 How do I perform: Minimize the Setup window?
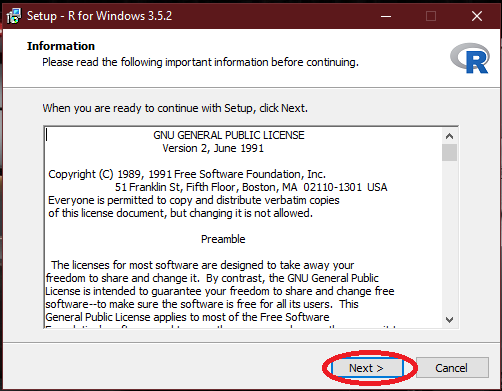[386, 16]
